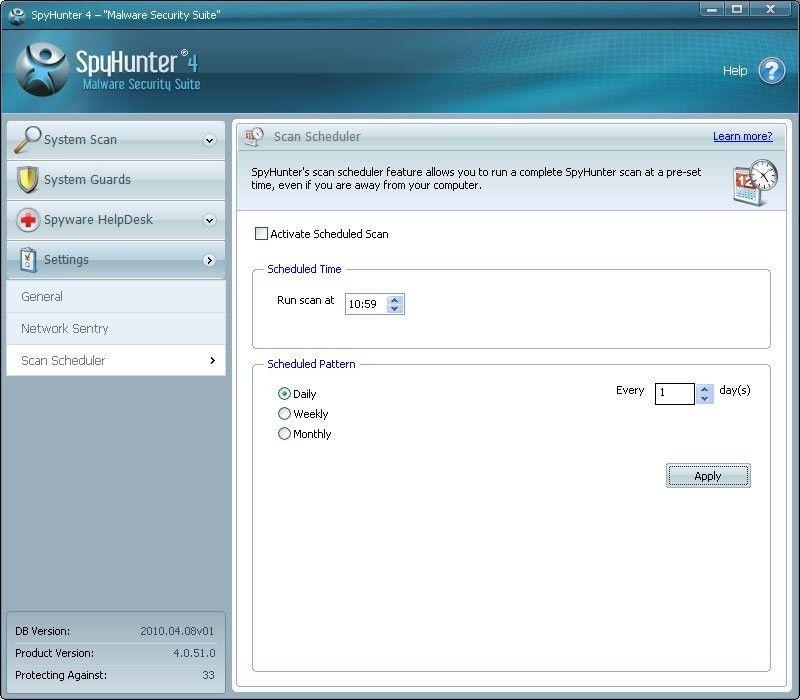
Task: Click the Scheduled Time group label
Action: point(304,269)
